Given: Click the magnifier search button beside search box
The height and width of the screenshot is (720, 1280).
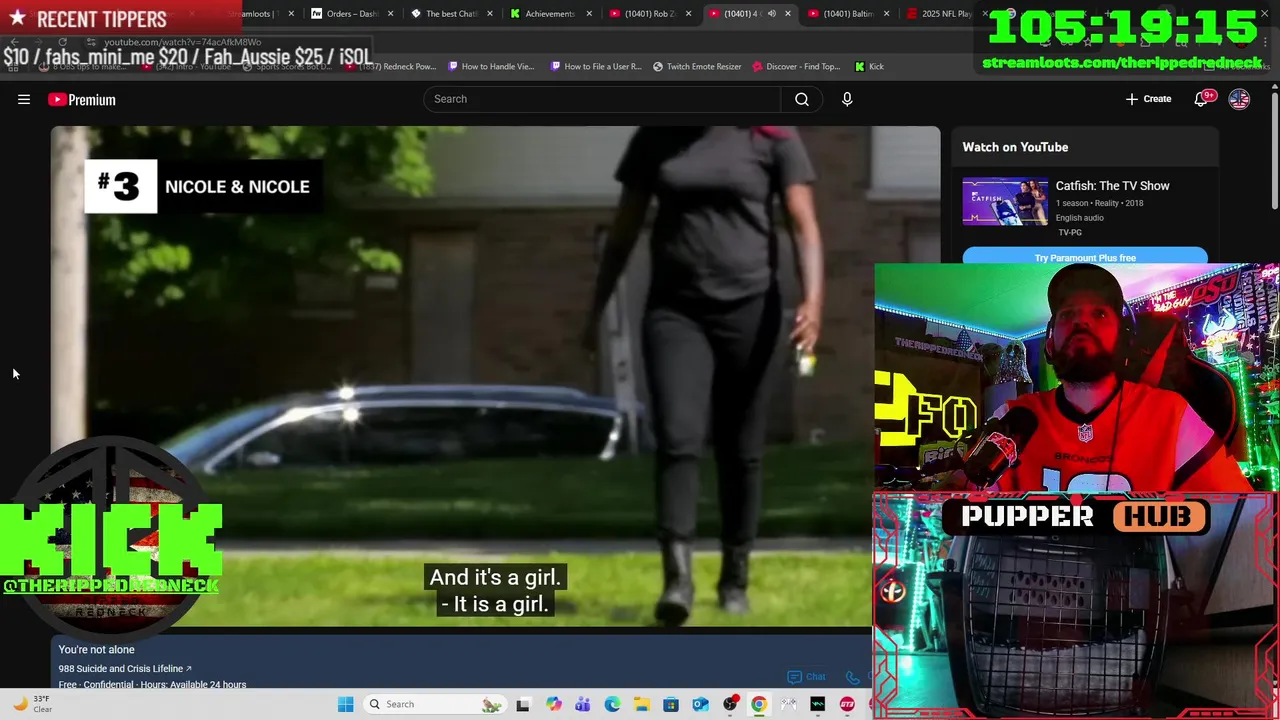Looking at the screenshot, I should tap(801, 99).
